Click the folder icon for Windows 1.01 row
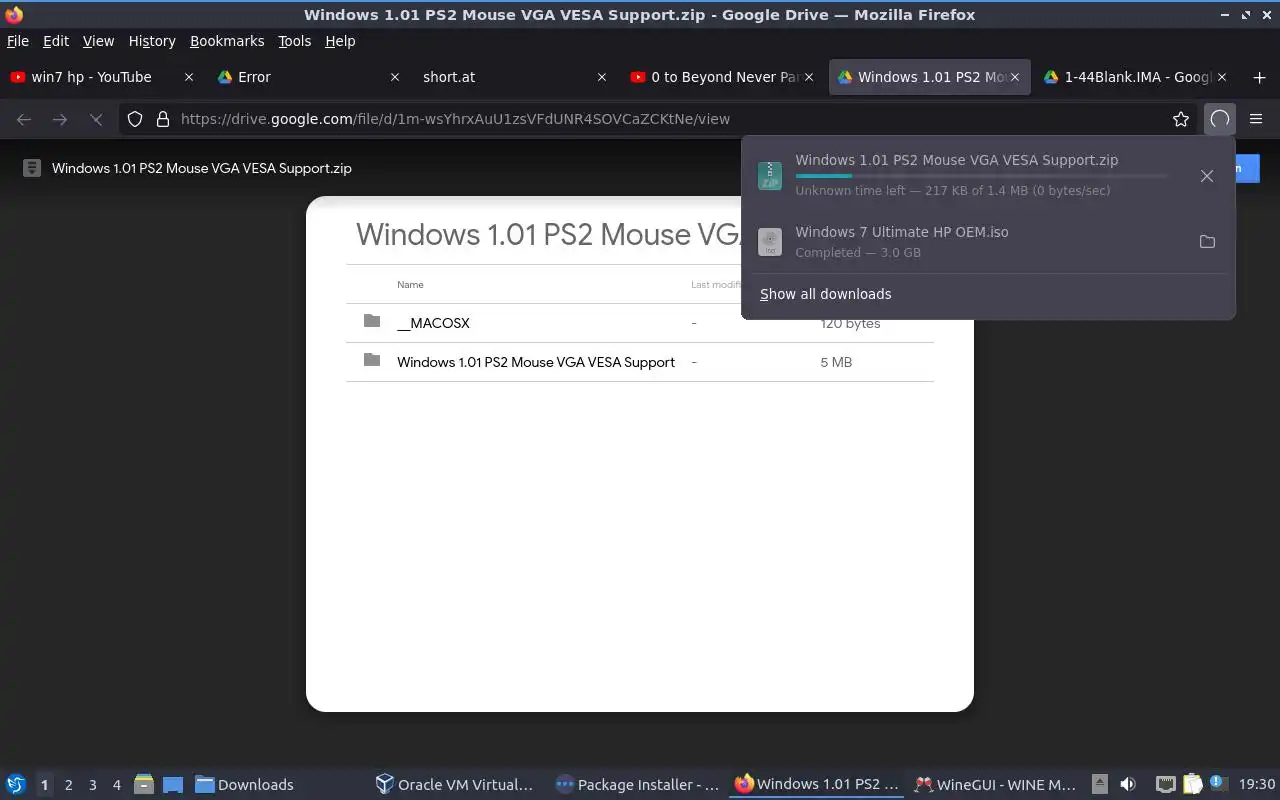This screenshot has width=1280, height=800. tap(372, 360)
